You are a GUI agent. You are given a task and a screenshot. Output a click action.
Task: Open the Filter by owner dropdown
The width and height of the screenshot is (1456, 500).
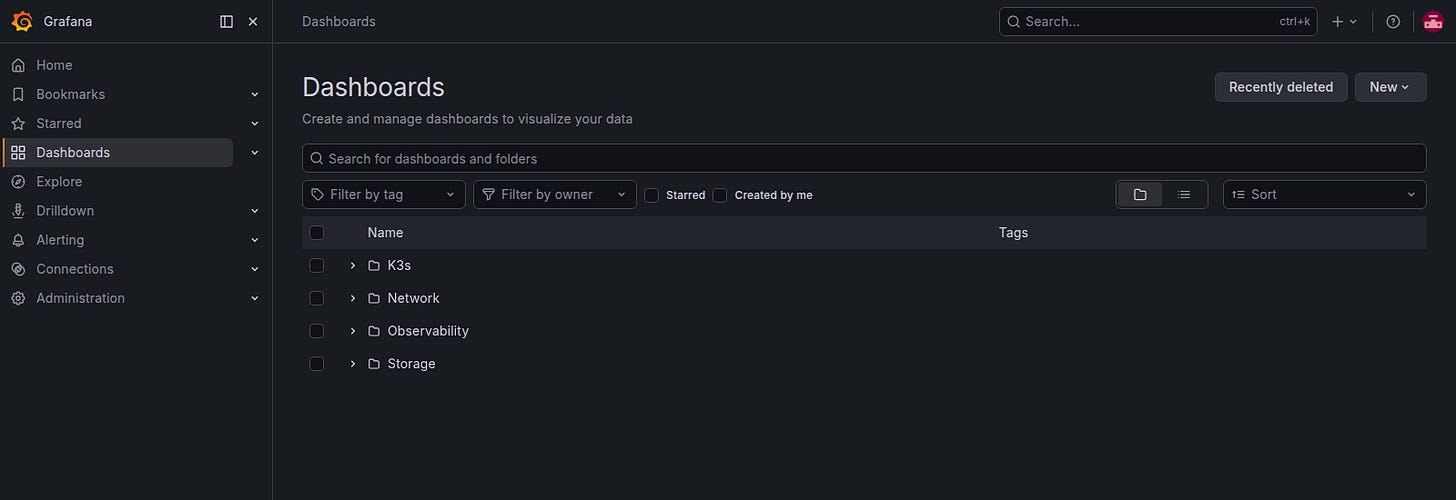tap(555, 194)
